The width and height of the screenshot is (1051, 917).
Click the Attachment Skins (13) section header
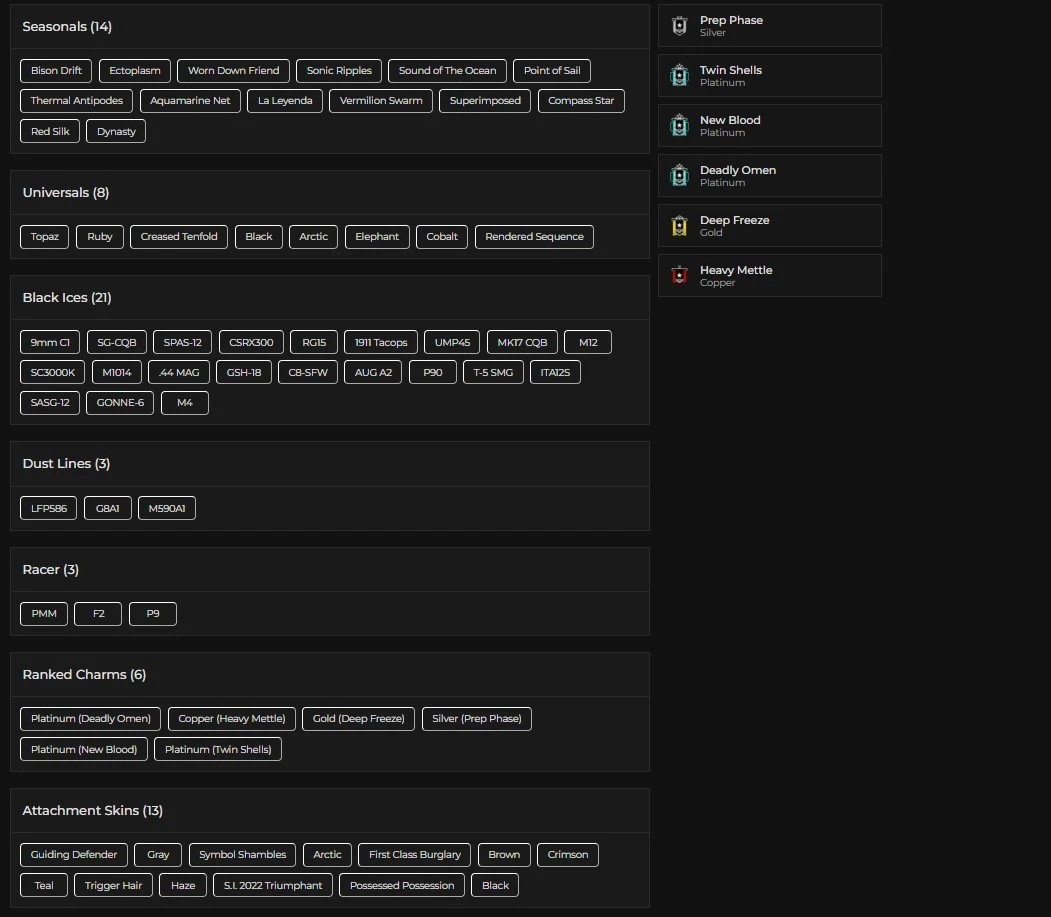click(x=92, y=811)
